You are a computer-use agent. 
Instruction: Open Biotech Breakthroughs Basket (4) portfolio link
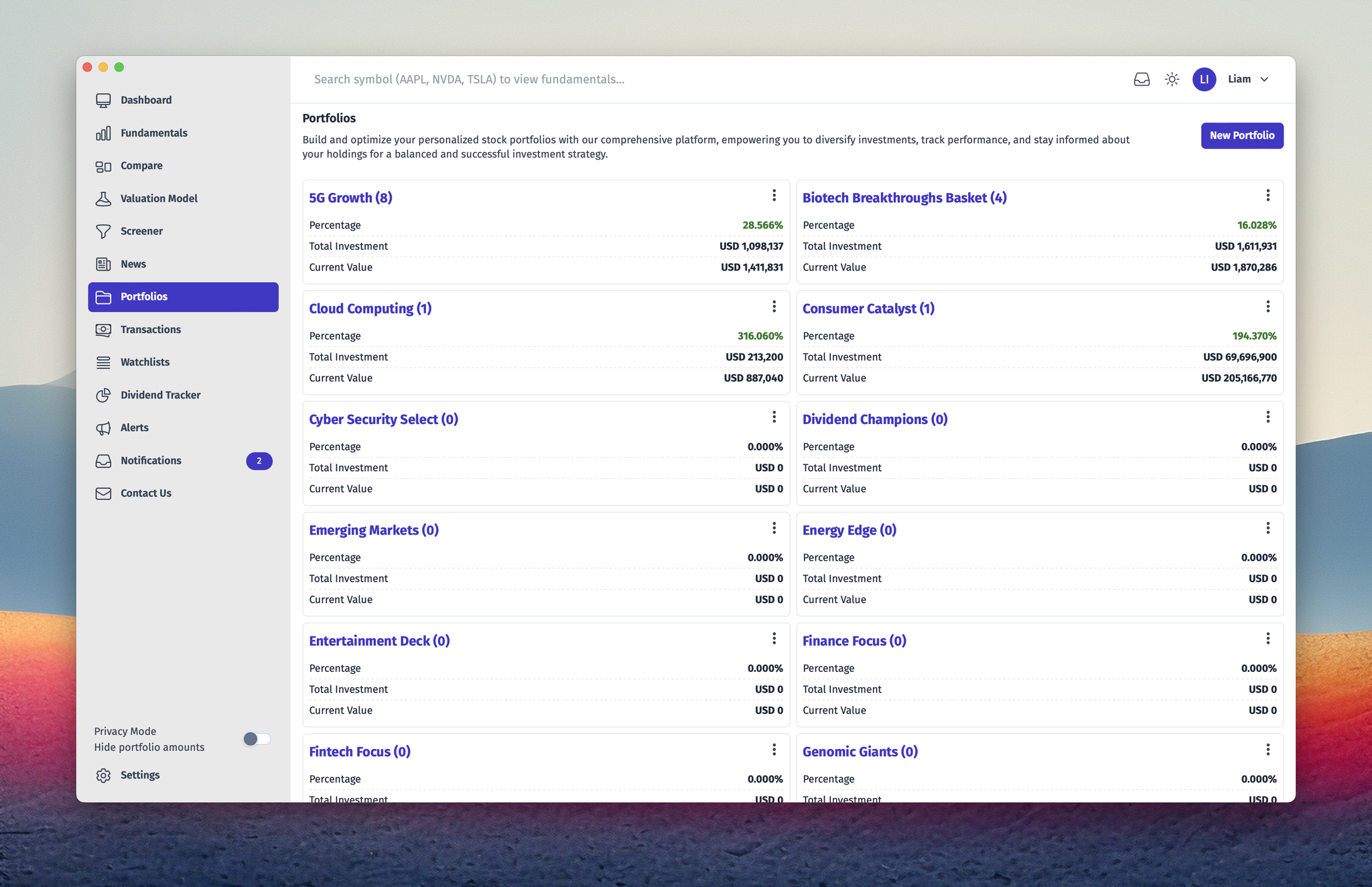point(904,198)
